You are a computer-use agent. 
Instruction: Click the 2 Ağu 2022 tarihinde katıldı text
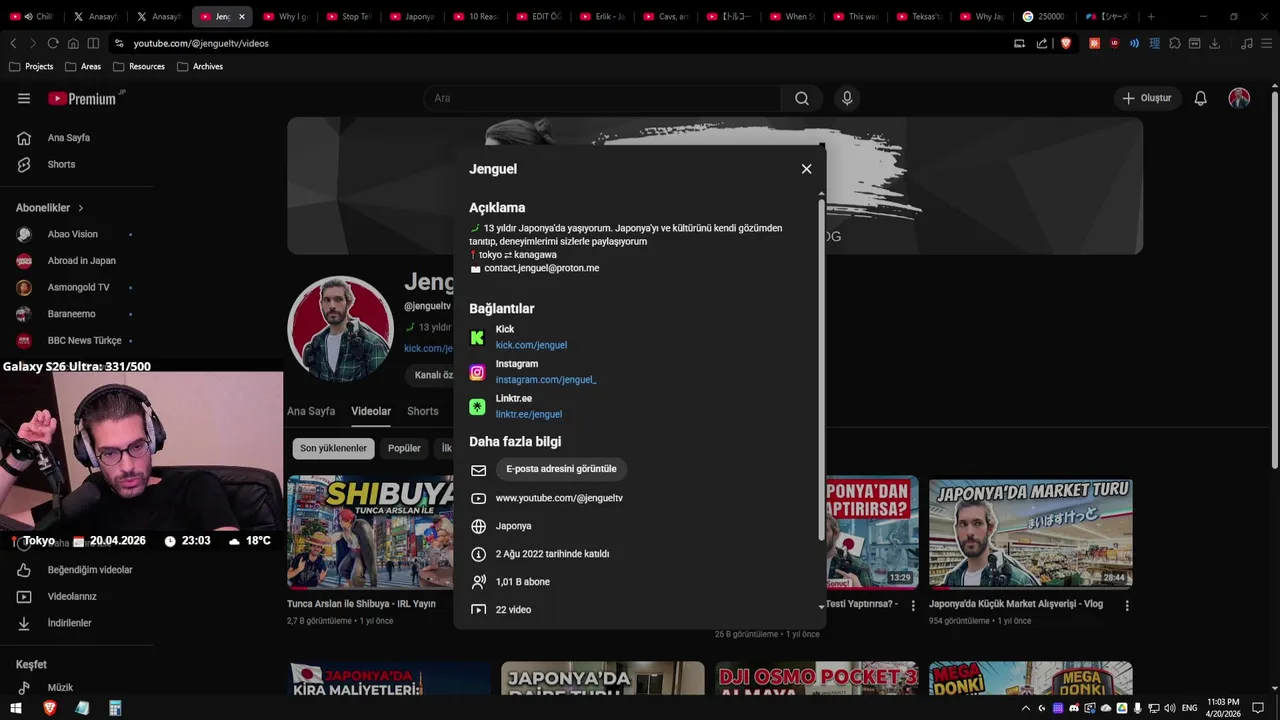pos(552,554)
